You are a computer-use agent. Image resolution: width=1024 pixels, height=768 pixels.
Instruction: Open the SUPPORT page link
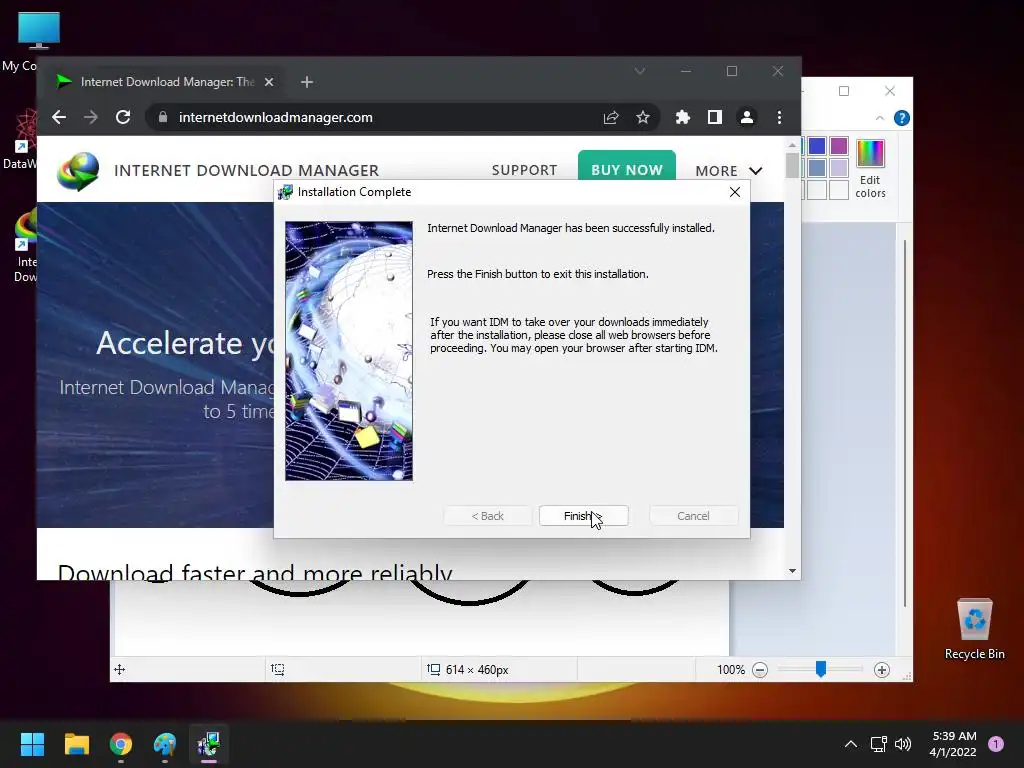pos(524,170)
